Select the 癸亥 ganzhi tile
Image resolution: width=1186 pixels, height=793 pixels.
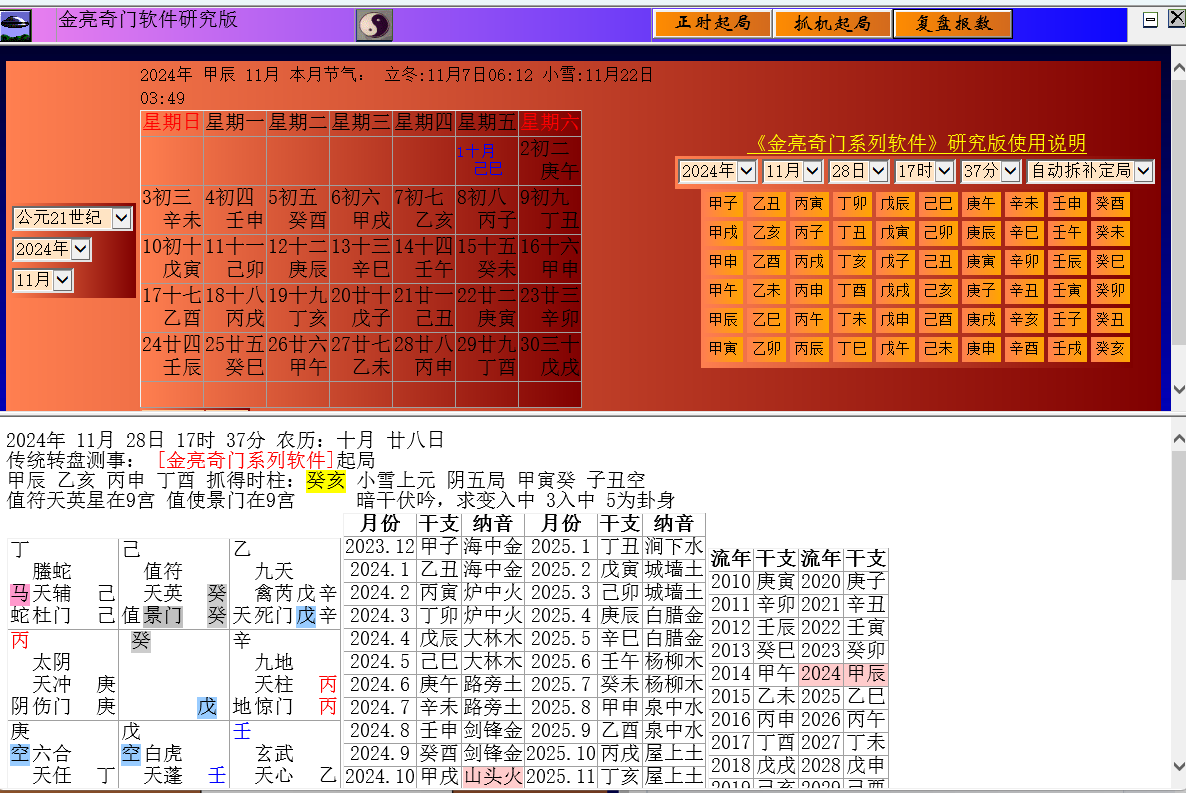coord(1110,349)
